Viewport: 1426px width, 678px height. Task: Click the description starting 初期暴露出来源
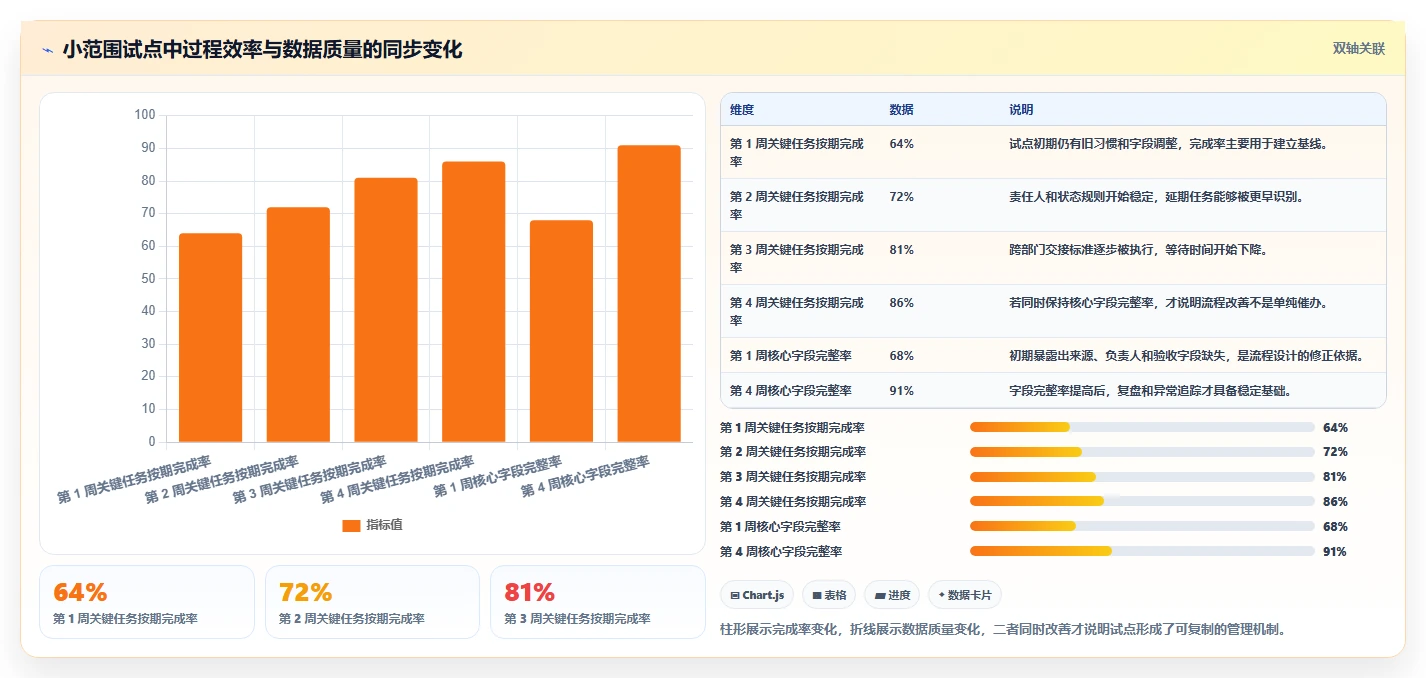1186,356
